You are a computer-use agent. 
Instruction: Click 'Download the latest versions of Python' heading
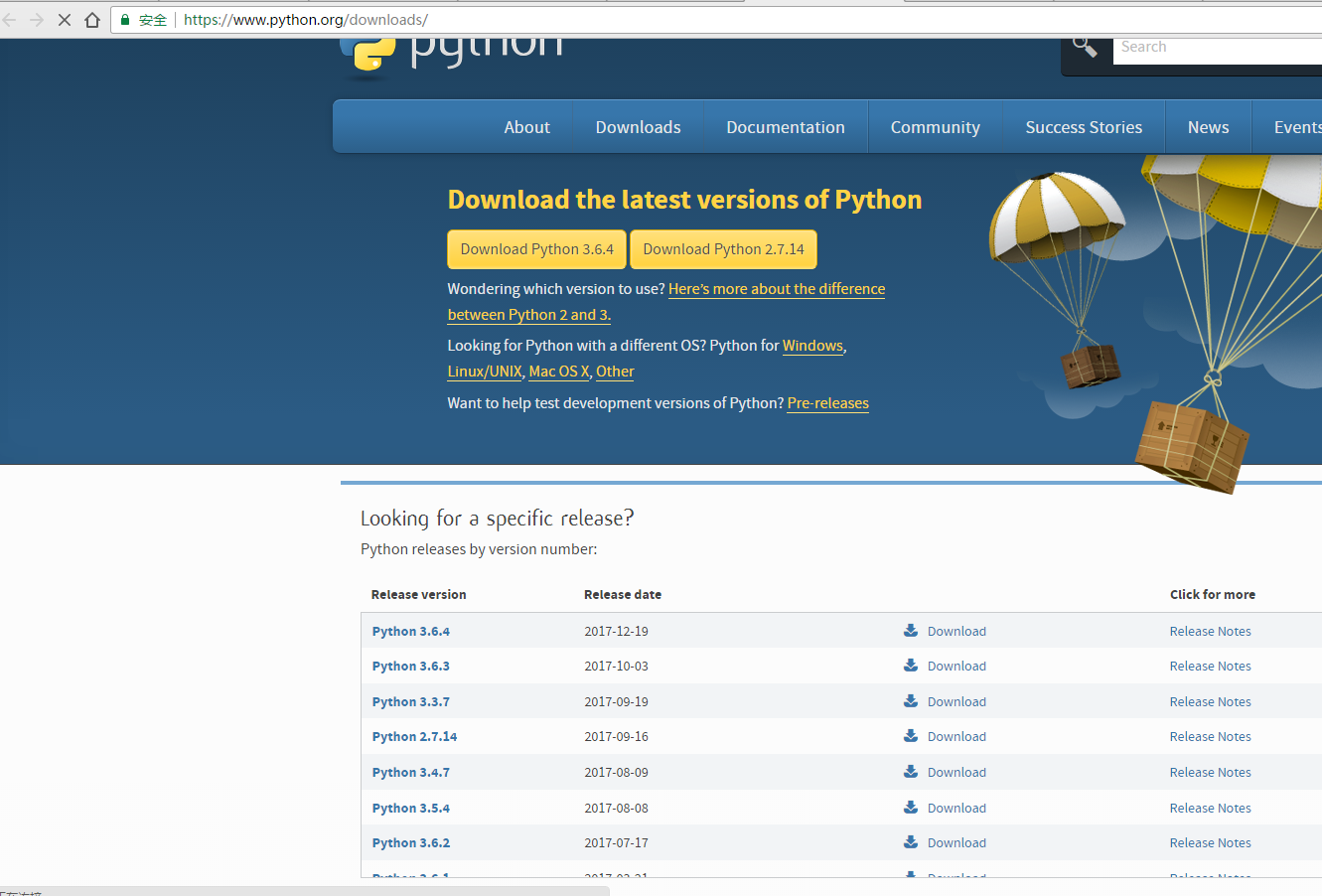pos(684,200)
